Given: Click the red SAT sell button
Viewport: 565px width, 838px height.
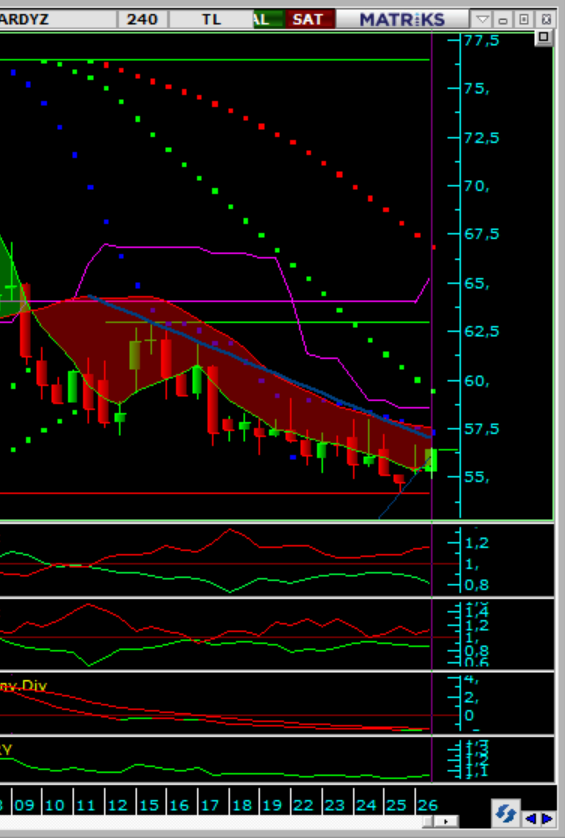Looking at the screenshot, I should pyautogui.click(x=308, y=20).
